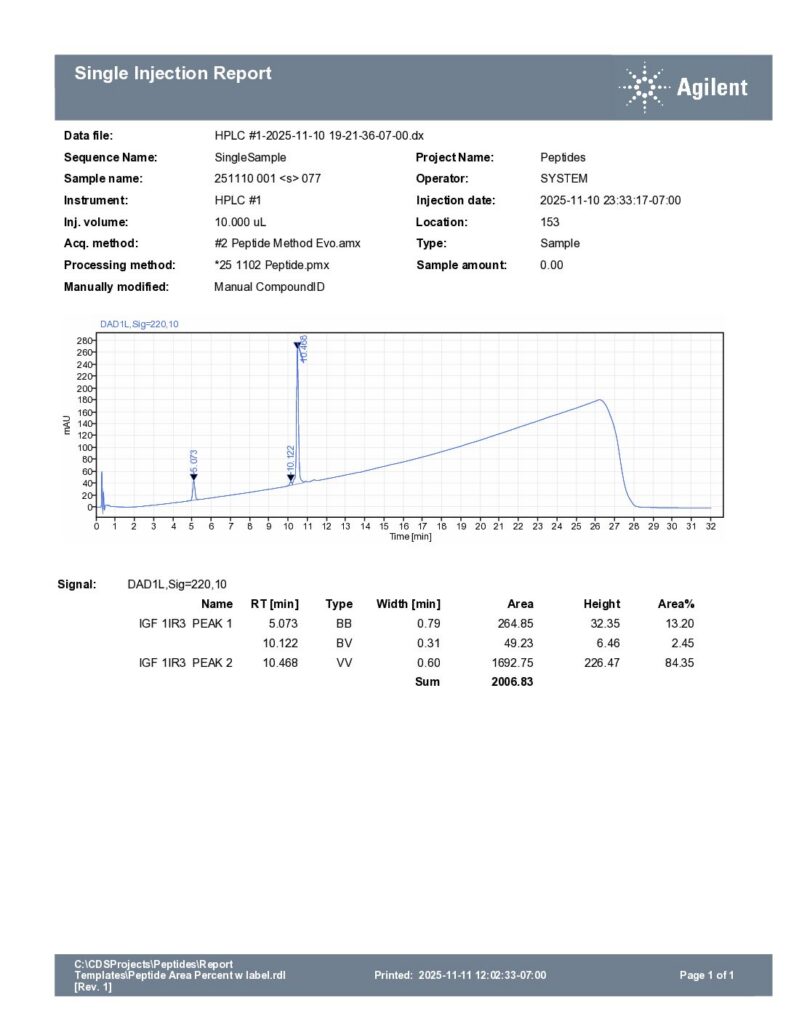The image size is (791, 1024).
Task: Click Area% cell '13.20'
Action: click(680, 624)
